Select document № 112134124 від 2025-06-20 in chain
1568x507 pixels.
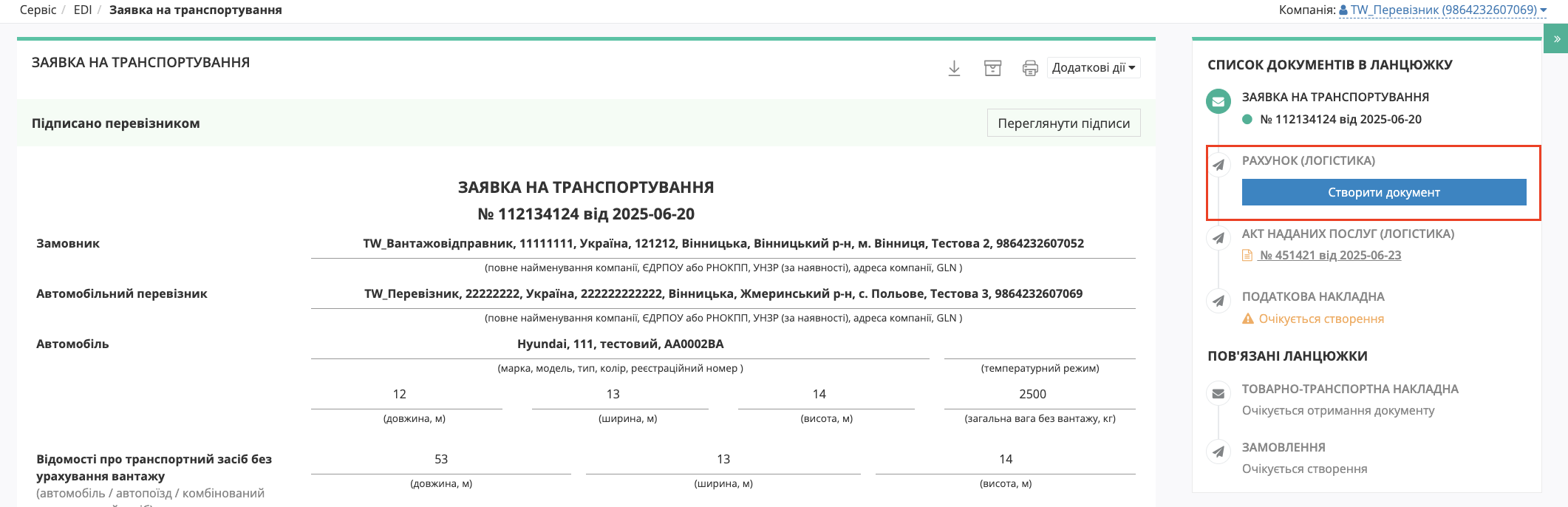pos(1340,119)
